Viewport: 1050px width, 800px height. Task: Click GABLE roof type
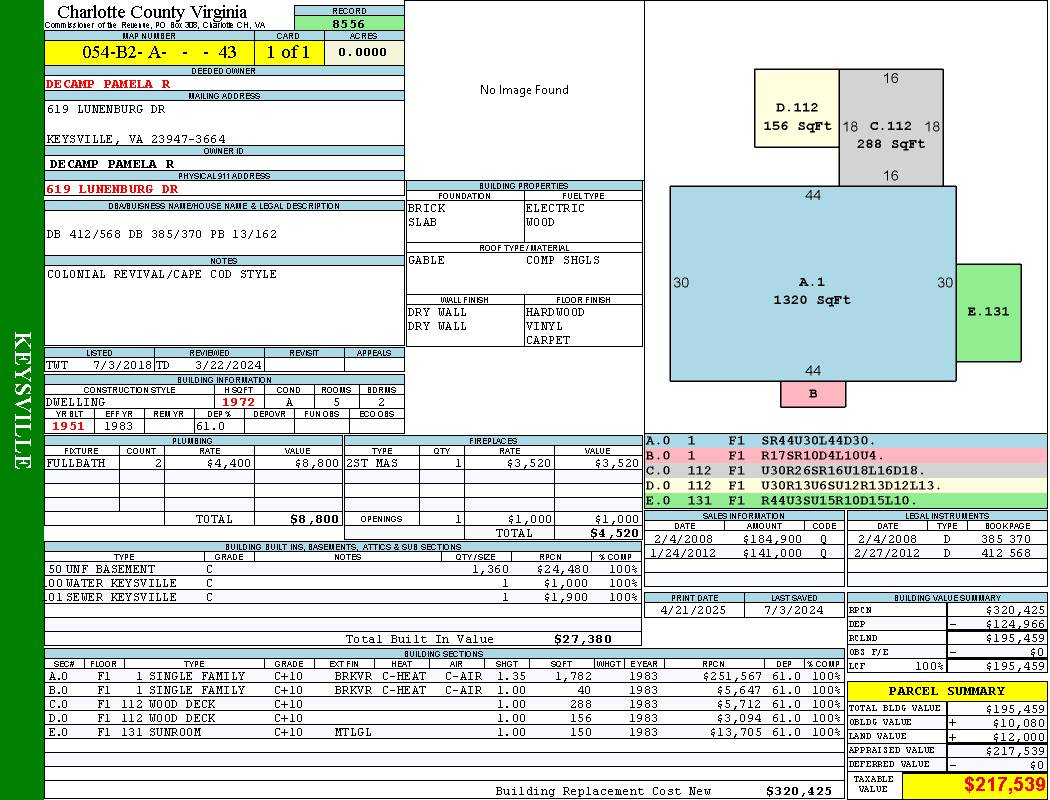pyautogui.click(x=426, y=260)
